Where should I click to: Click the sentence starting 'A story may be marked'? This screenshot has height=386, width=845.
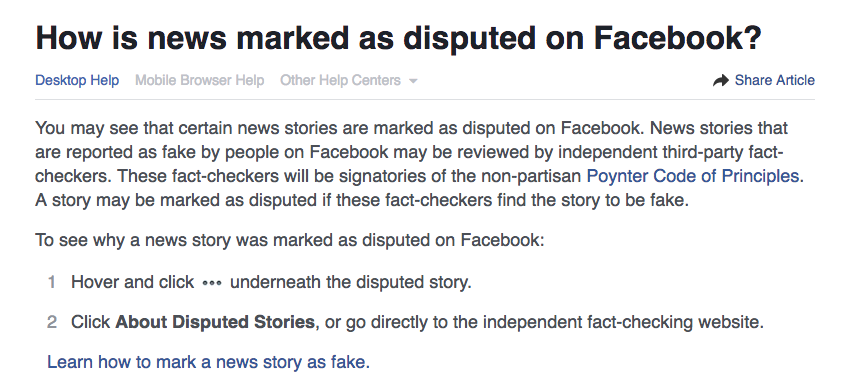coord(362,201)
